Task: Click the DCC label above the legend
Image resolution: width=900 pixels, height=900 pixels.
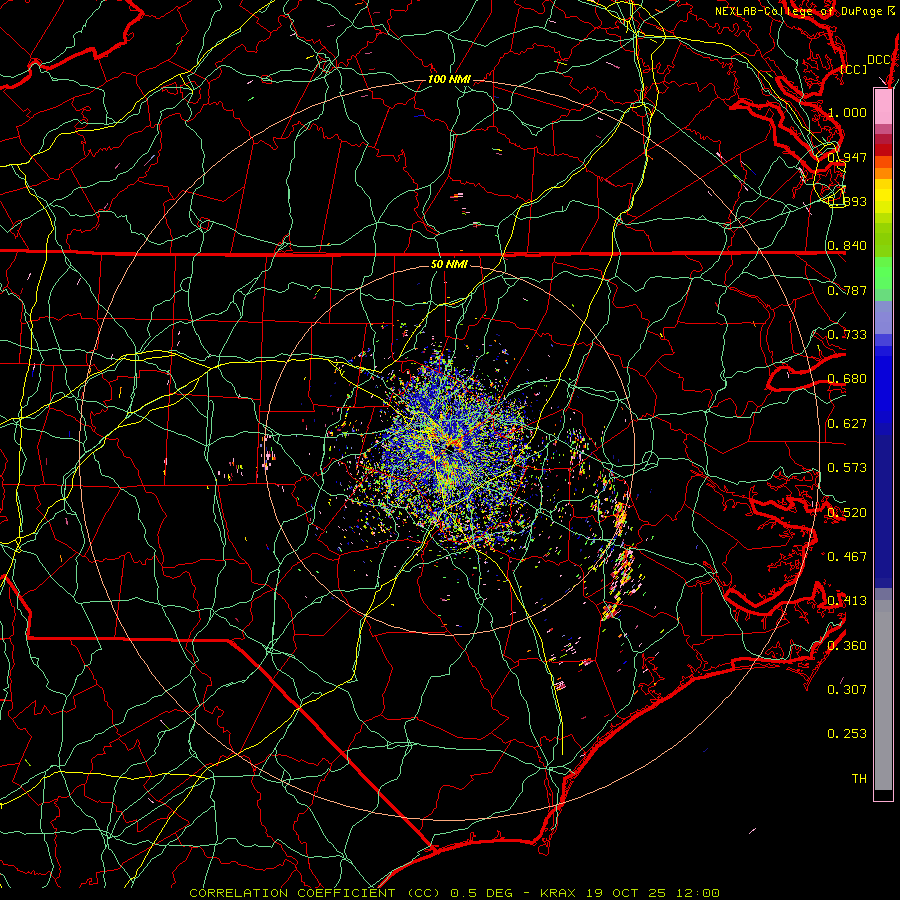Action: tap(878, 60)
